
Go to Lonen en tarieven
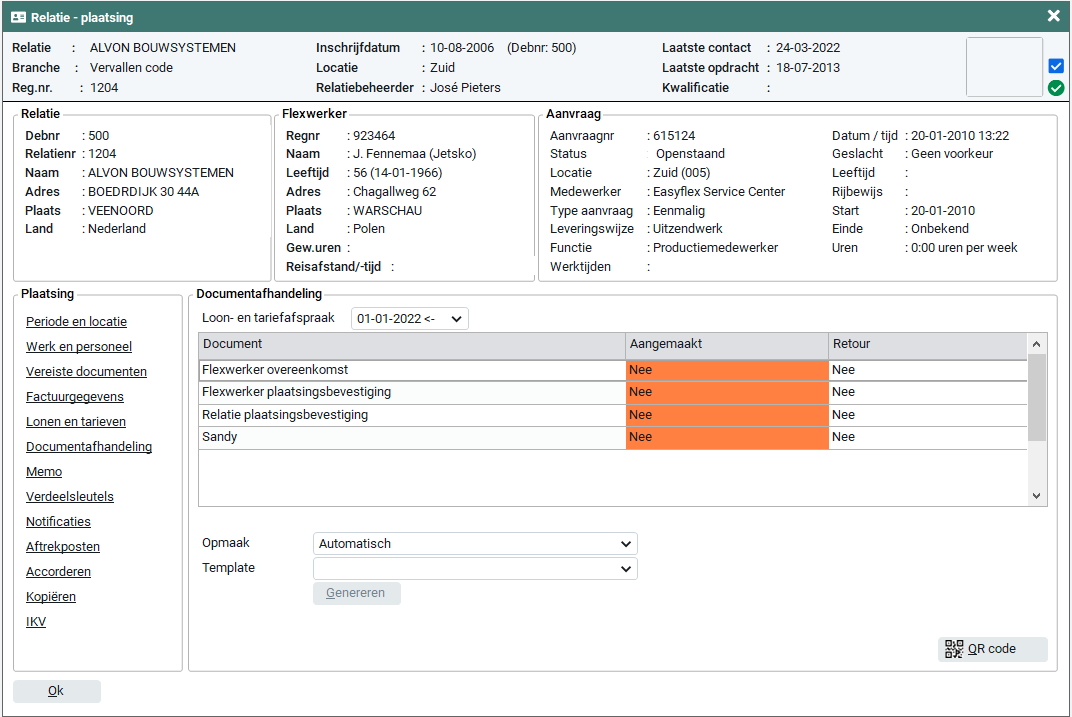tap(75, 422)
